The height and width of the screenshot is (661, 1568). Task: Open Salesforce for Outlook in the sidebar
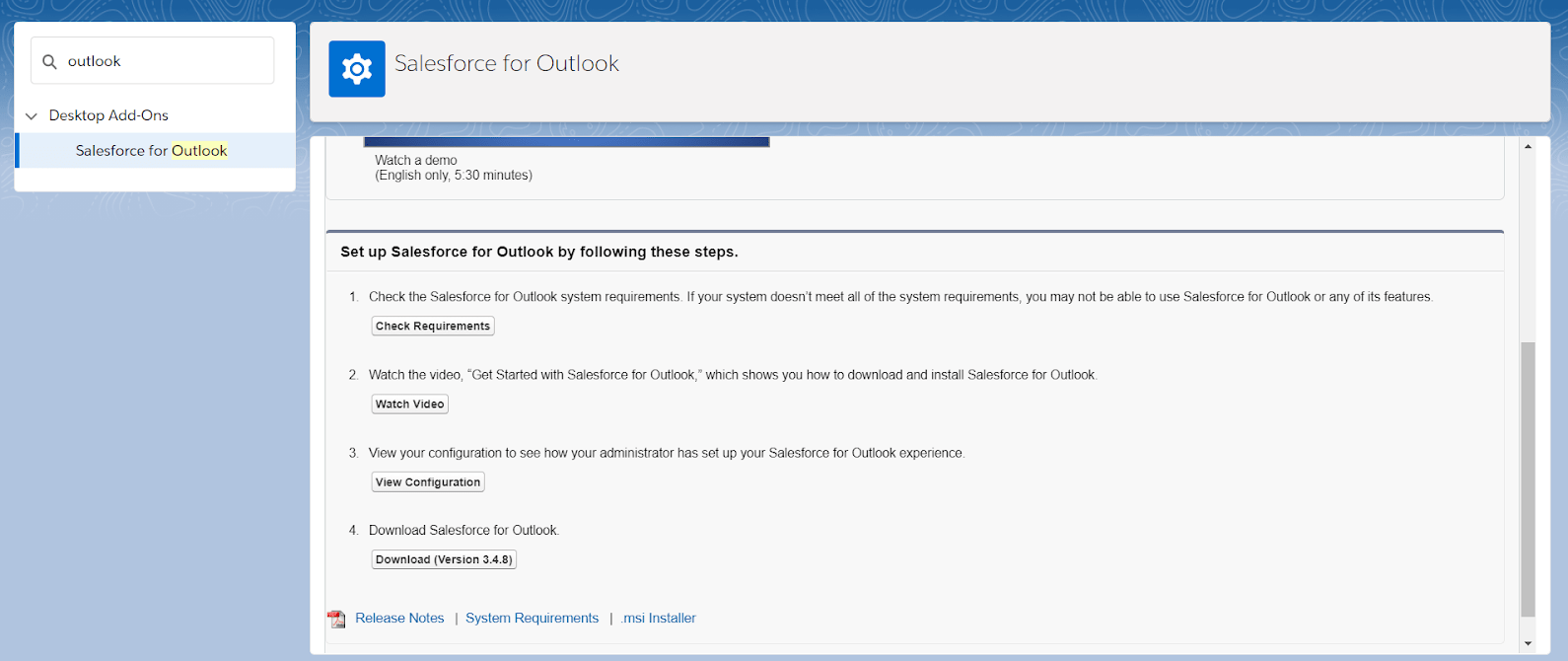pos(151,151)
